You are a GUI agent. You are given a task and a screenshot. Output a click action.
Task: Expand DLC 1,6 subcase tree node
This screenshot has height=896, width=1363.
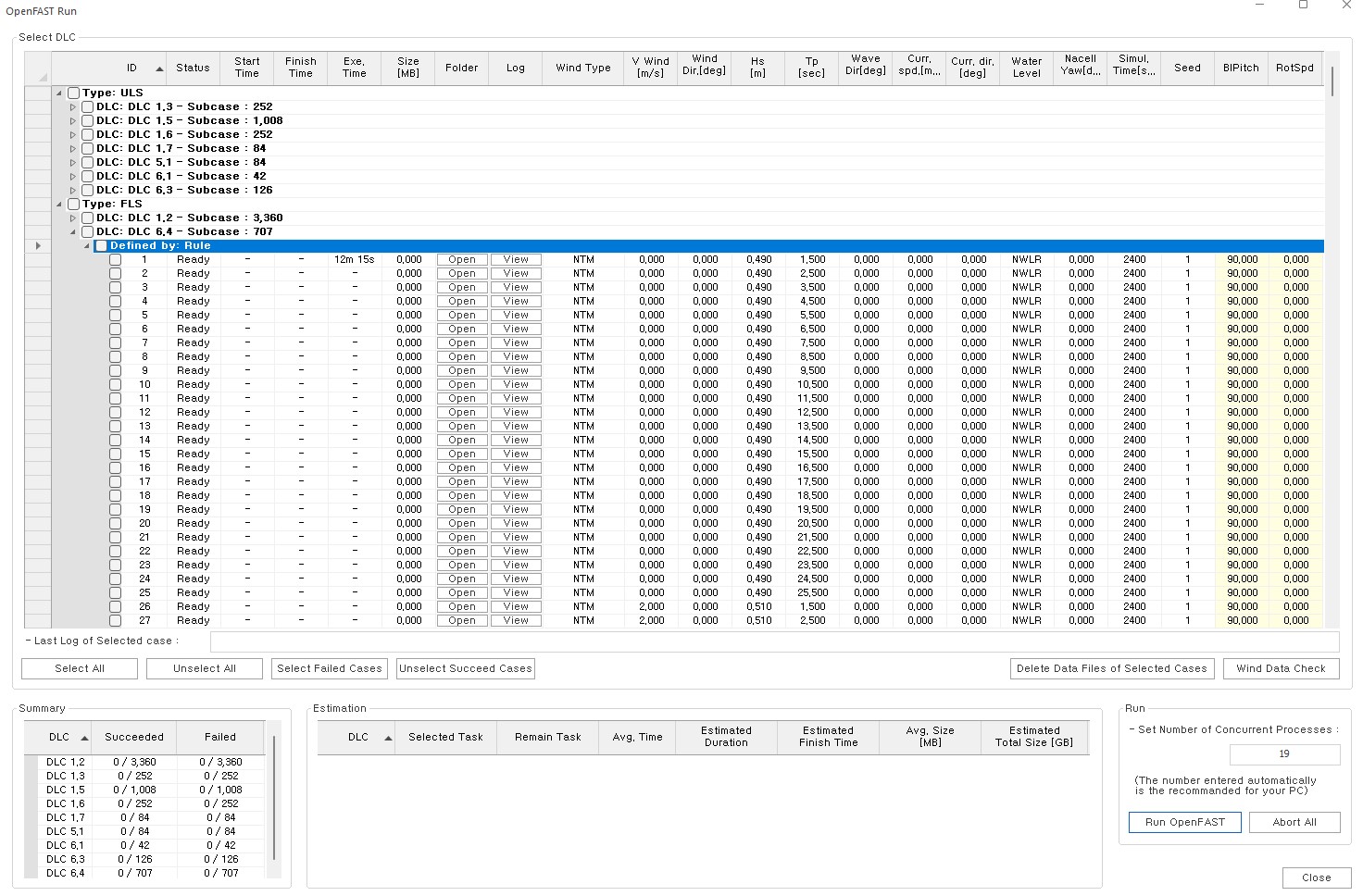(x=74, y=135)
